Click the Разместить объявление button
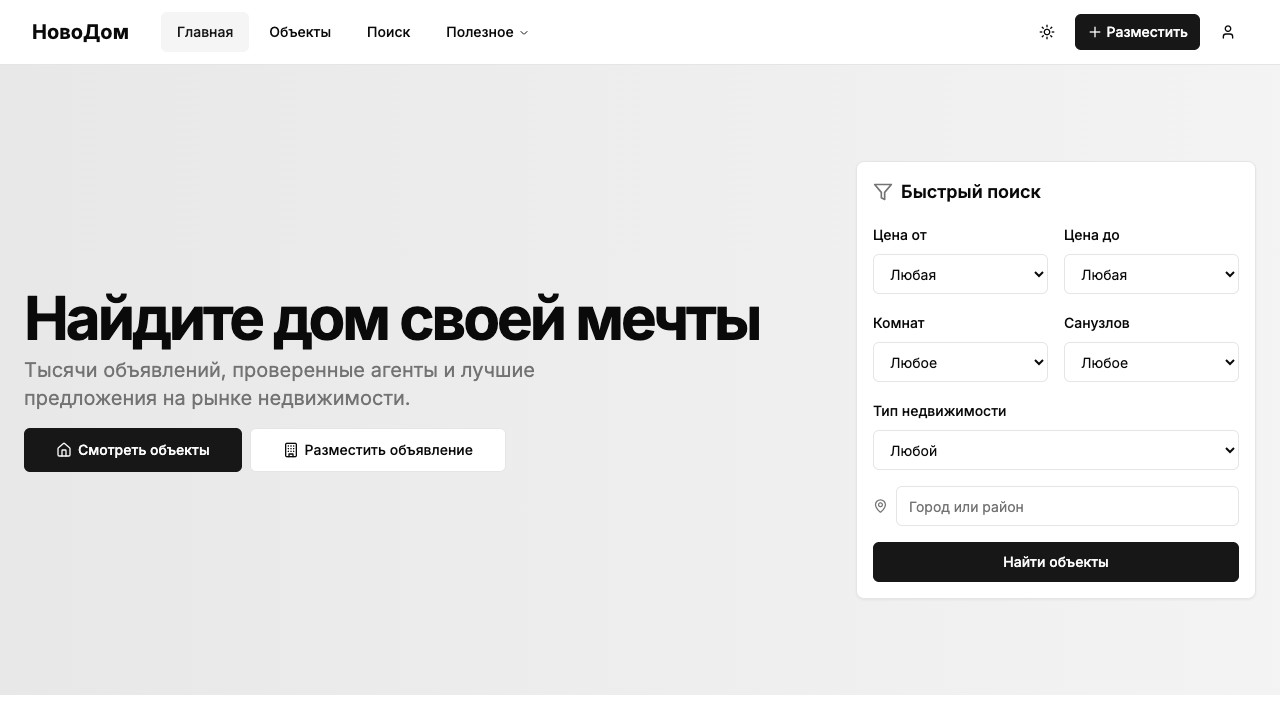Viewport: 1280px width, 720px height. tap(377, 450)
